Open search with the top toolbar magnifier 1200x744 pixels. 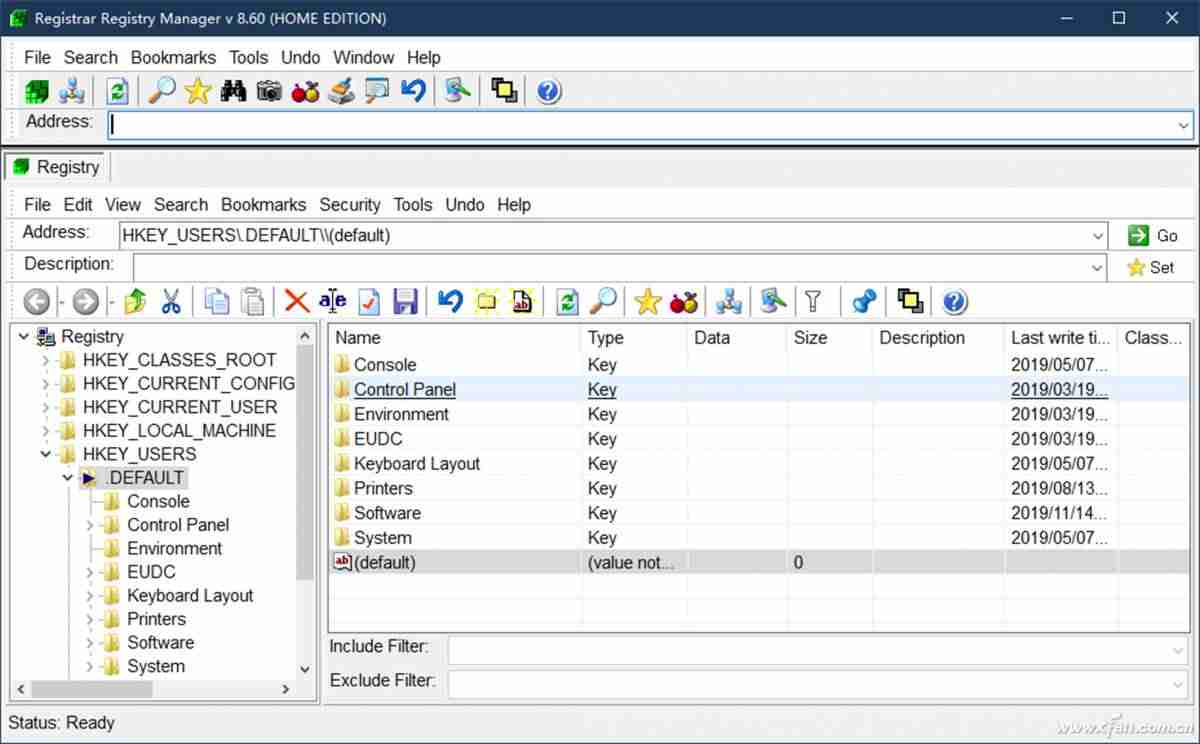coord(162,91)
